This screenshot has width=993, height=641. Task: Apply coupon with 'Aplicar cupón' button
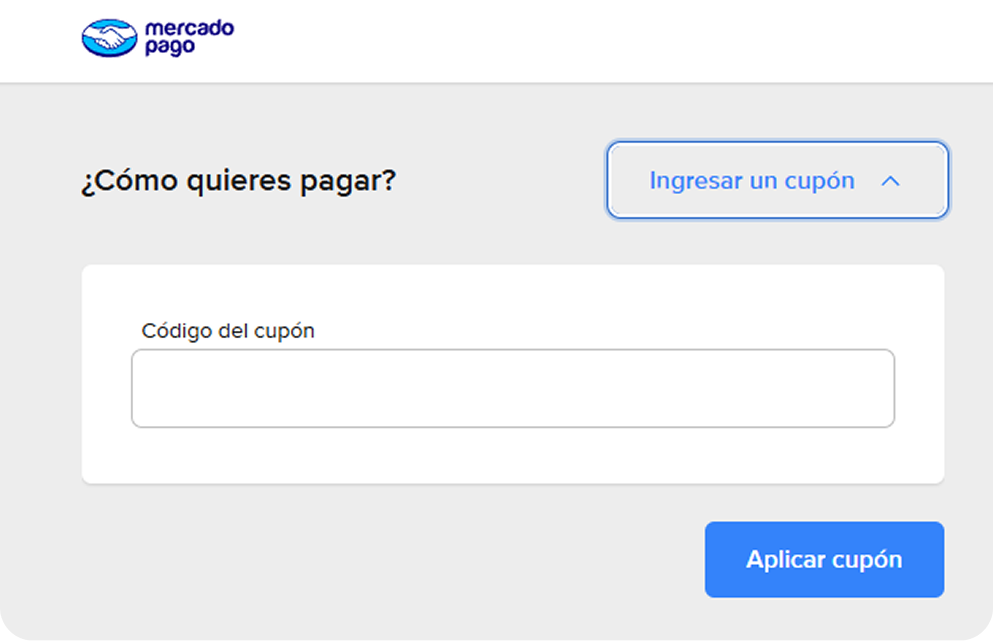(x=825, y=559)
